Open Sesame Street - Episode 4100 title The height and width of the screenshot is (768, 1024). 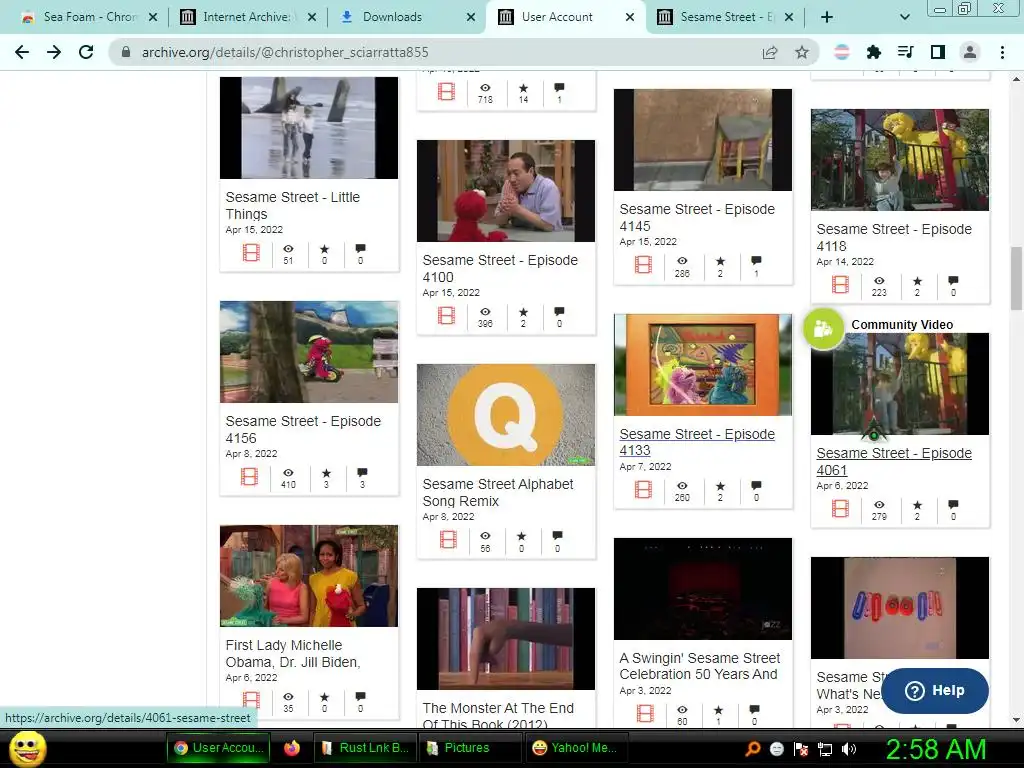500,268
